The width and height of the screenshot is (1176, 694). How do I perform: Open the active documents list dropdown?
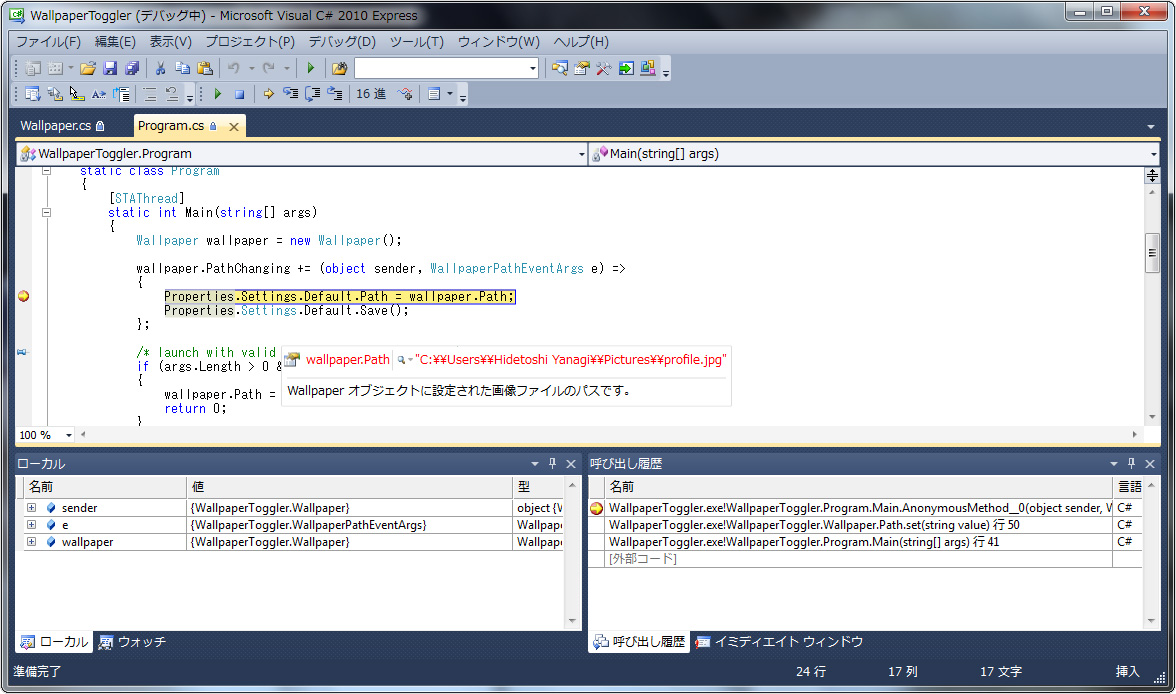(x=1151, y=127)
